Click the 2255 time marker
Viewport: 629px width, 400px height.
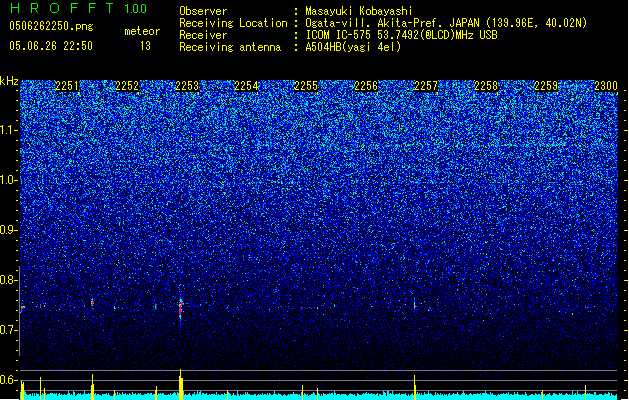coord(306,86)
